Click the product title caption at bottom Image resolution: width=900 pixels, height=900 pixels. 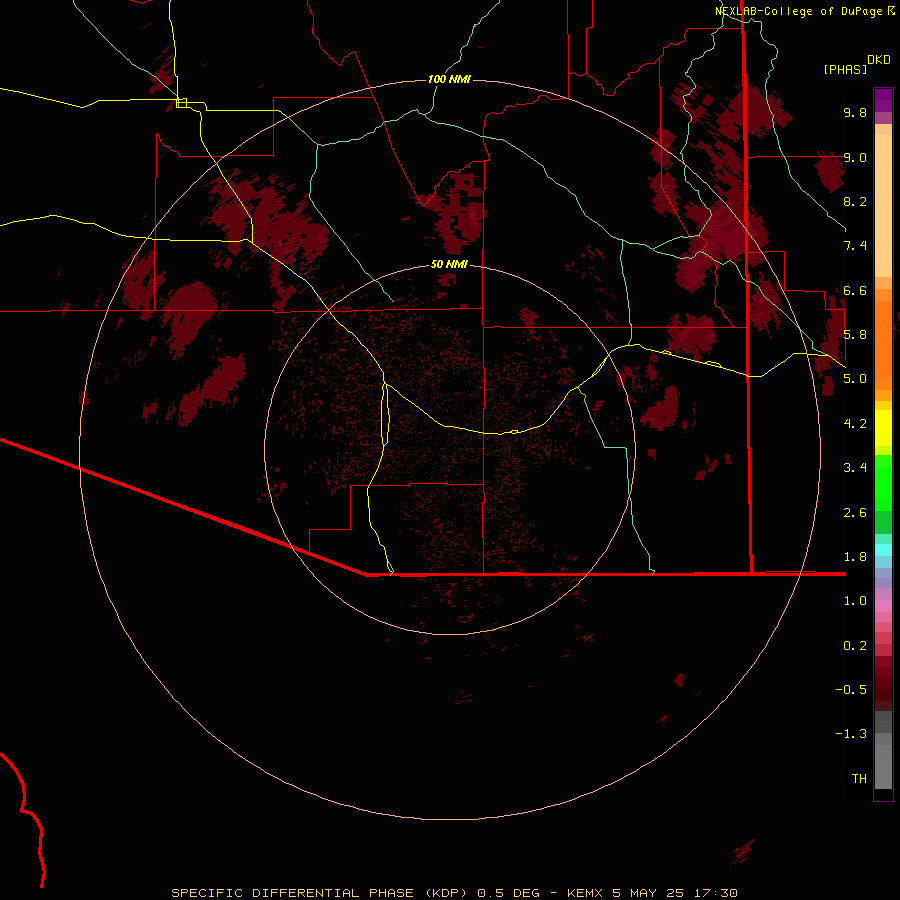455,893
